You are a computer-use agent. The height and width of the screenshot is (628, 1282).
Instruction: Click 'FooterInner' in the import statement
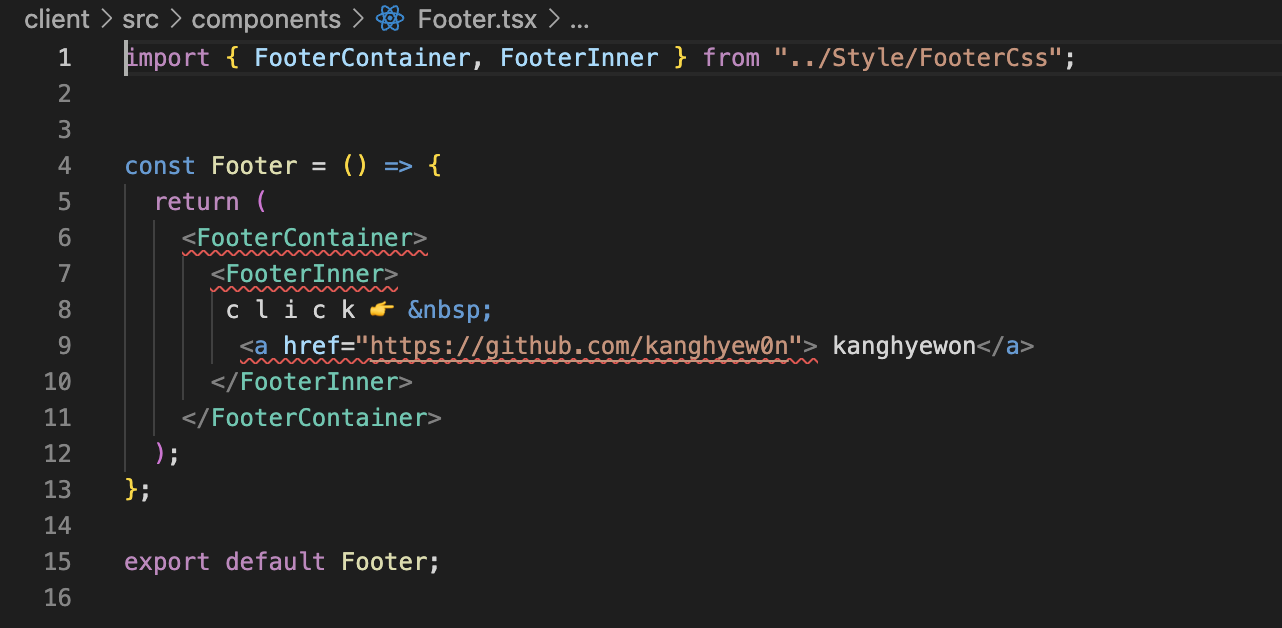click(579, 58)
